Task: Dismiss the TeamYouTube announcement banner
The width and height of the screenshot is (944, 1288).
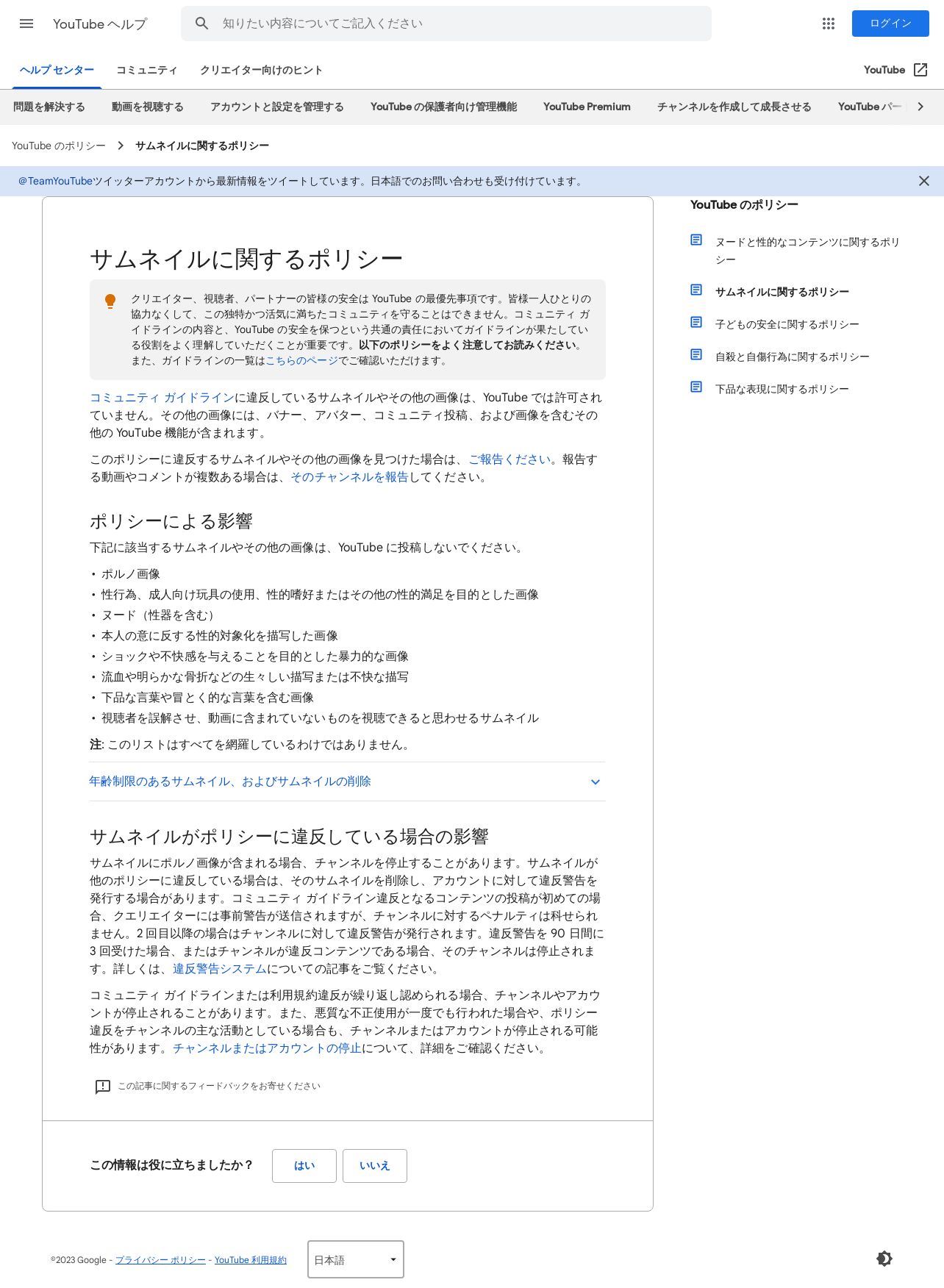Action: (924, 181)
